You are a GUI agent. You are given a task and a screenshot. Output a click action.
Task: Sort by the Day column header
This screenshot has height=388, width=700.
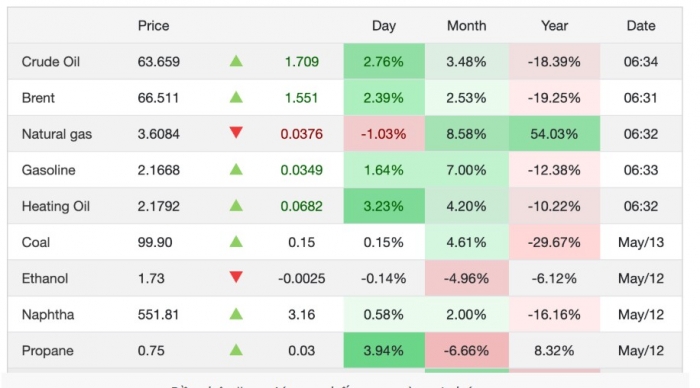(x=384, y=25)
